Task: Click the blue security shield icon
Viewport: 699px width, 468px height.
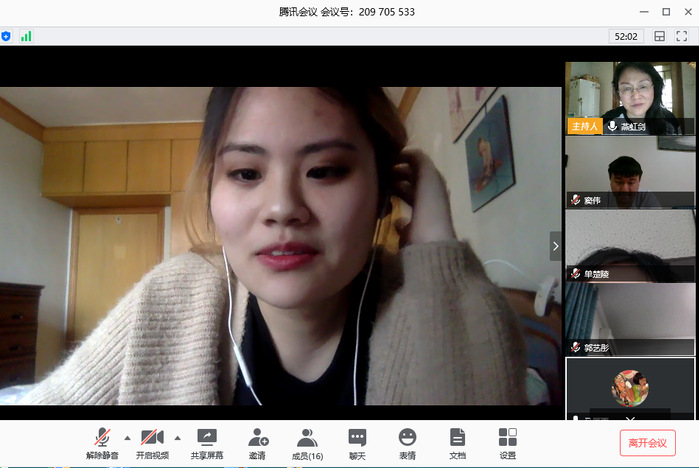Action: [x=6, y=36]
